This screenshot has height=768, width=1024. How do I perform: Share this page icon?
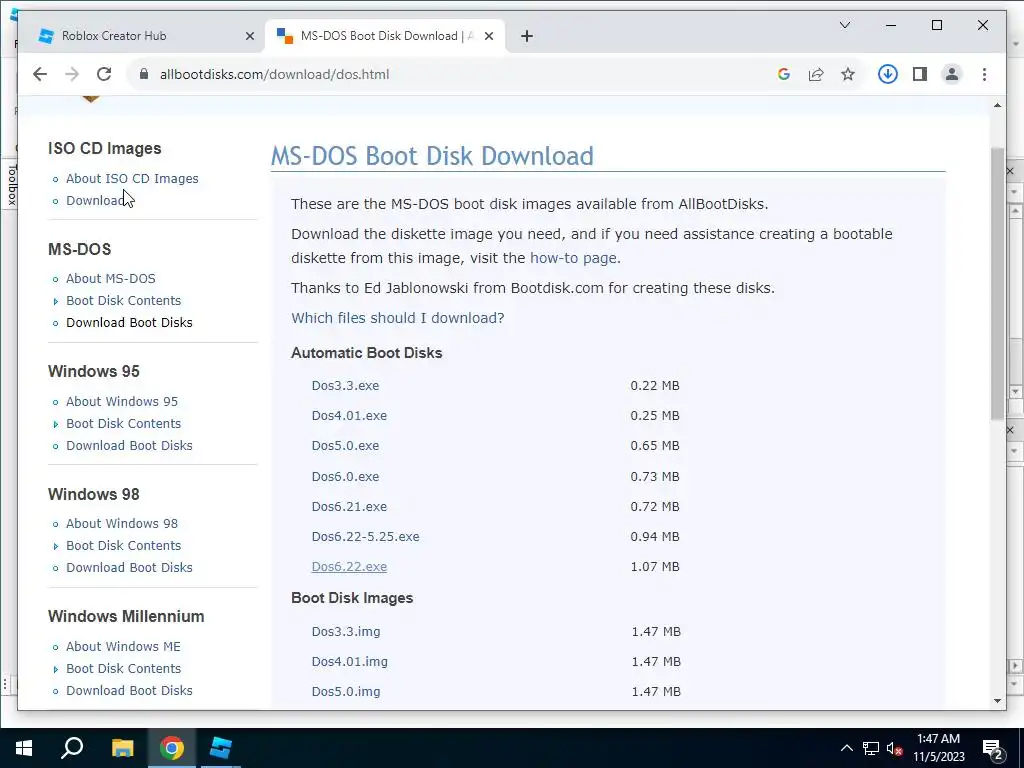816,74
